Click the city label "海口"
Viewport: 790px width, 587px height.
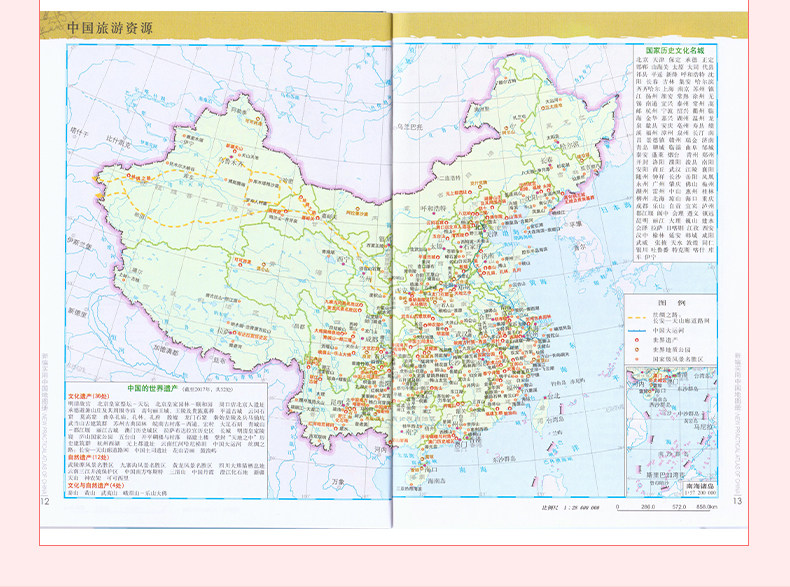(x=431, y=469)
